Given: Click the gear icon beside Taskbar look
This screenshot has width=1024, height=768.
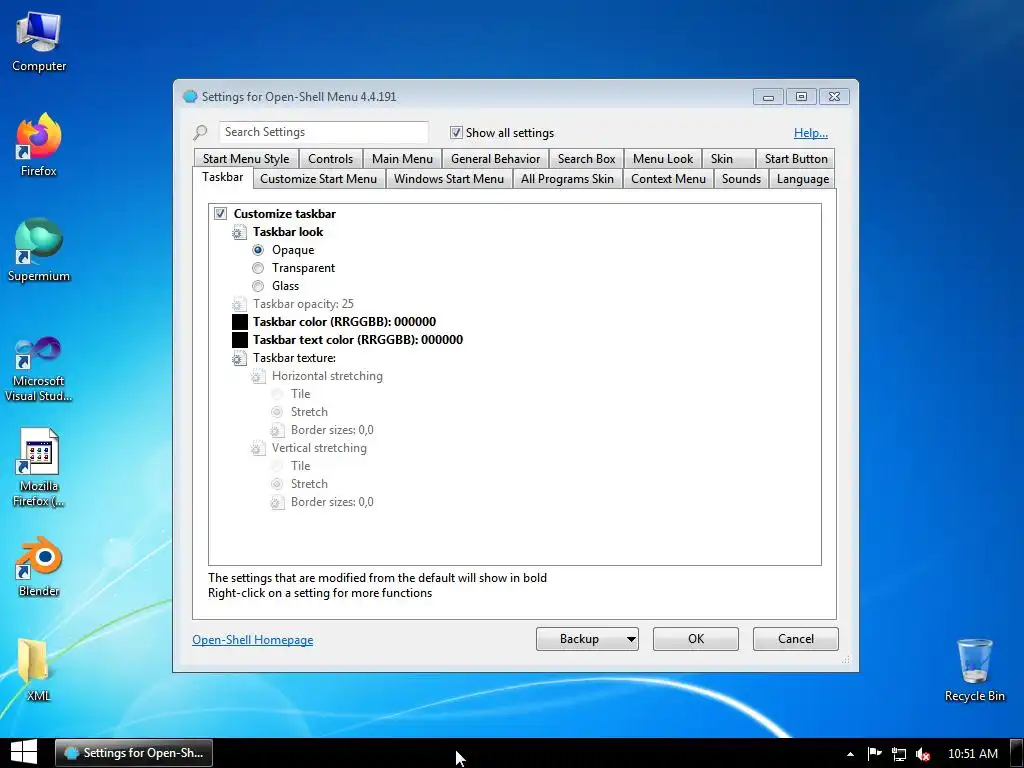Looking at the screenshot, I should pyautogui.click(x=240, y=232).
